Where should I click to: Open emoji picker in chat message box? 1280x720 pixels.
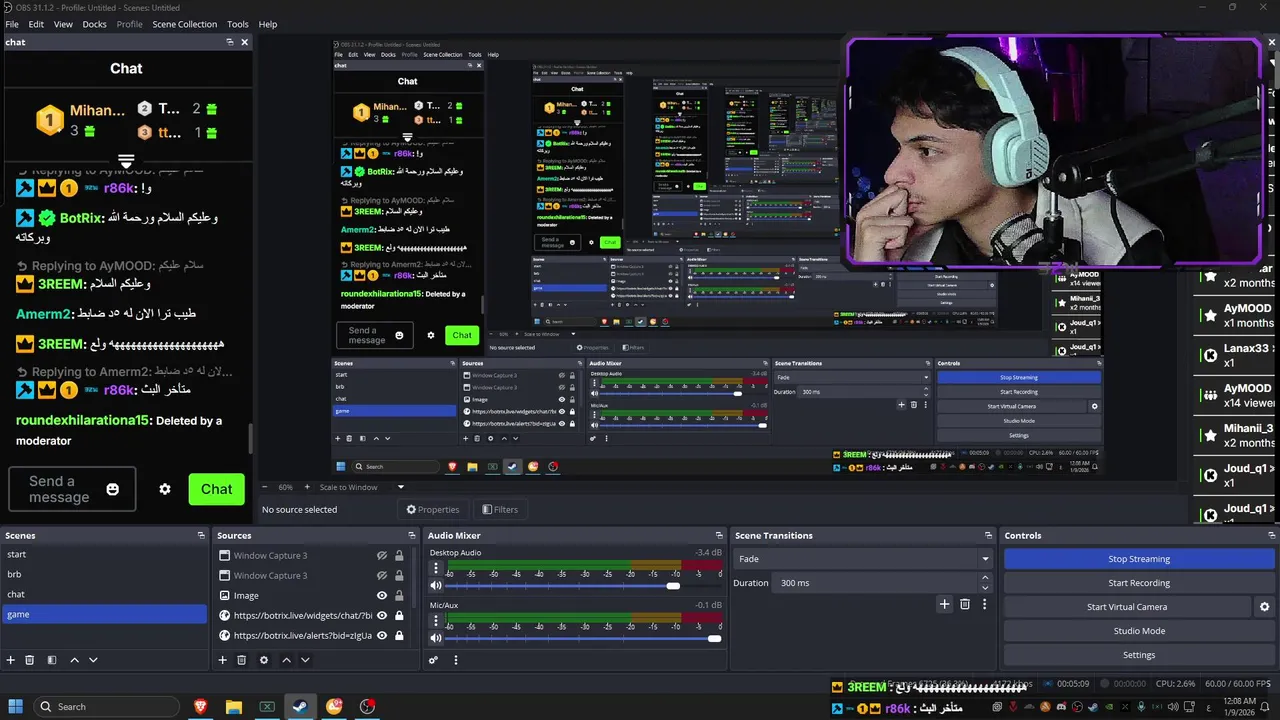(x=113, y=489)
